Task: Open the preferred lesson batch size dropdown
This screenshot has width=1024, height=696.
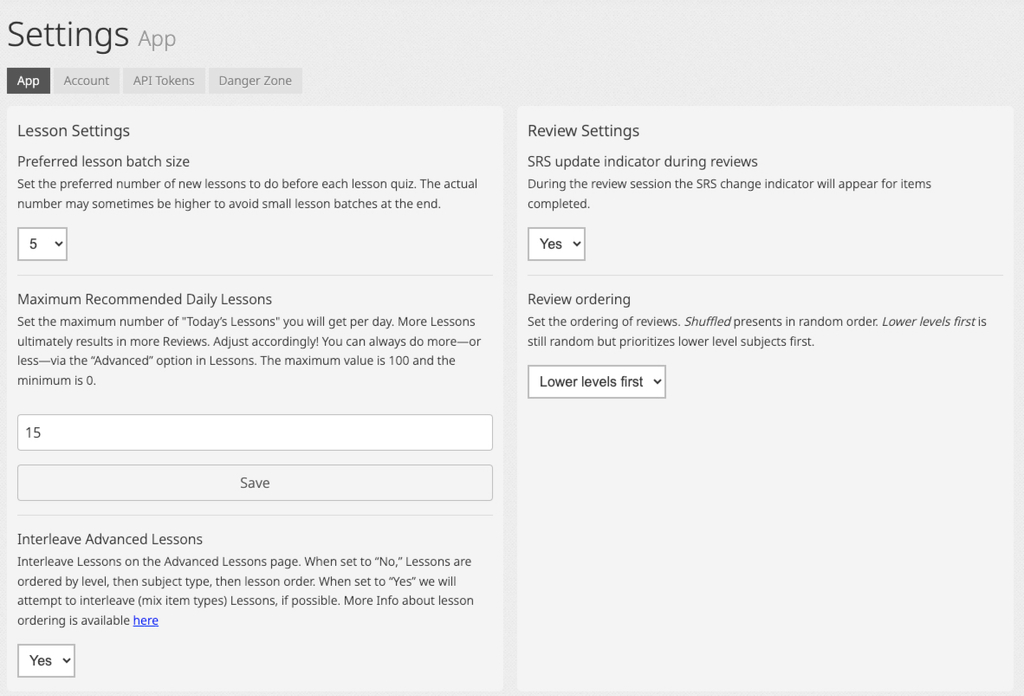Action: pyautogui.click(x=42, y=244)
